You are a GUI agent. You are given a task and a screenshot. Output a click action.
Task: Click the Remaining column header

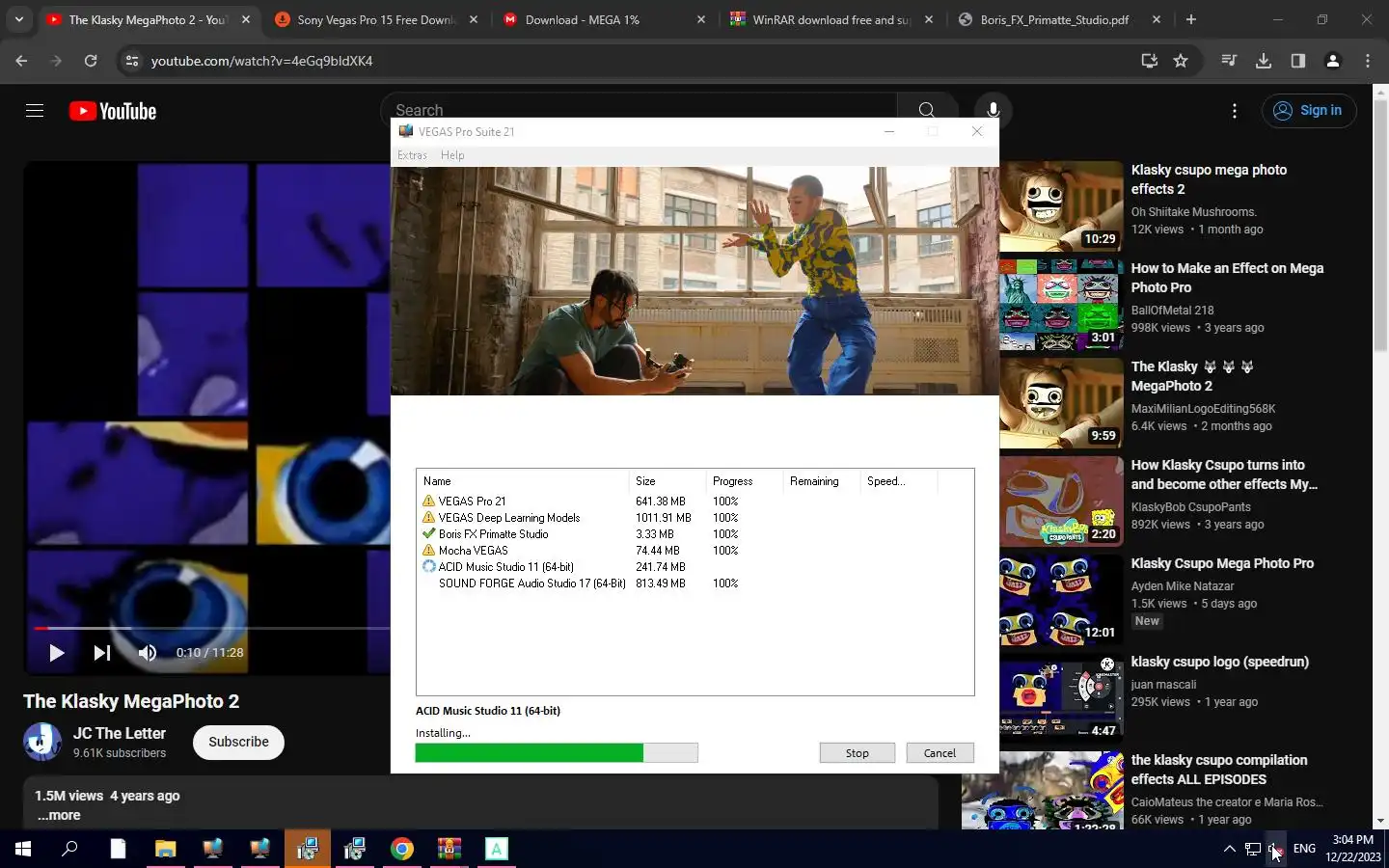click(822, 481)
